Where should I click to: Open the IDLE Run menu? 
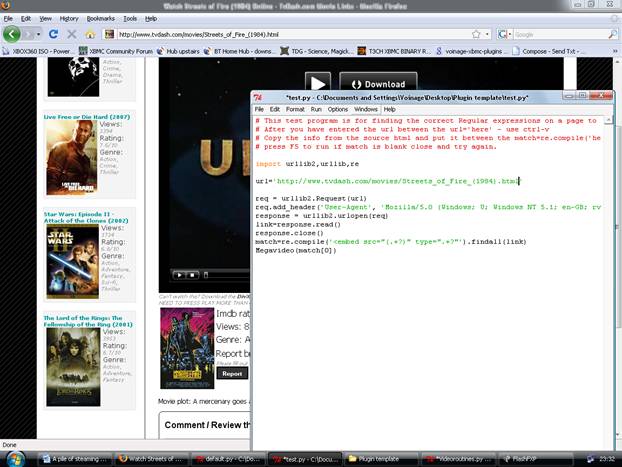316,109
